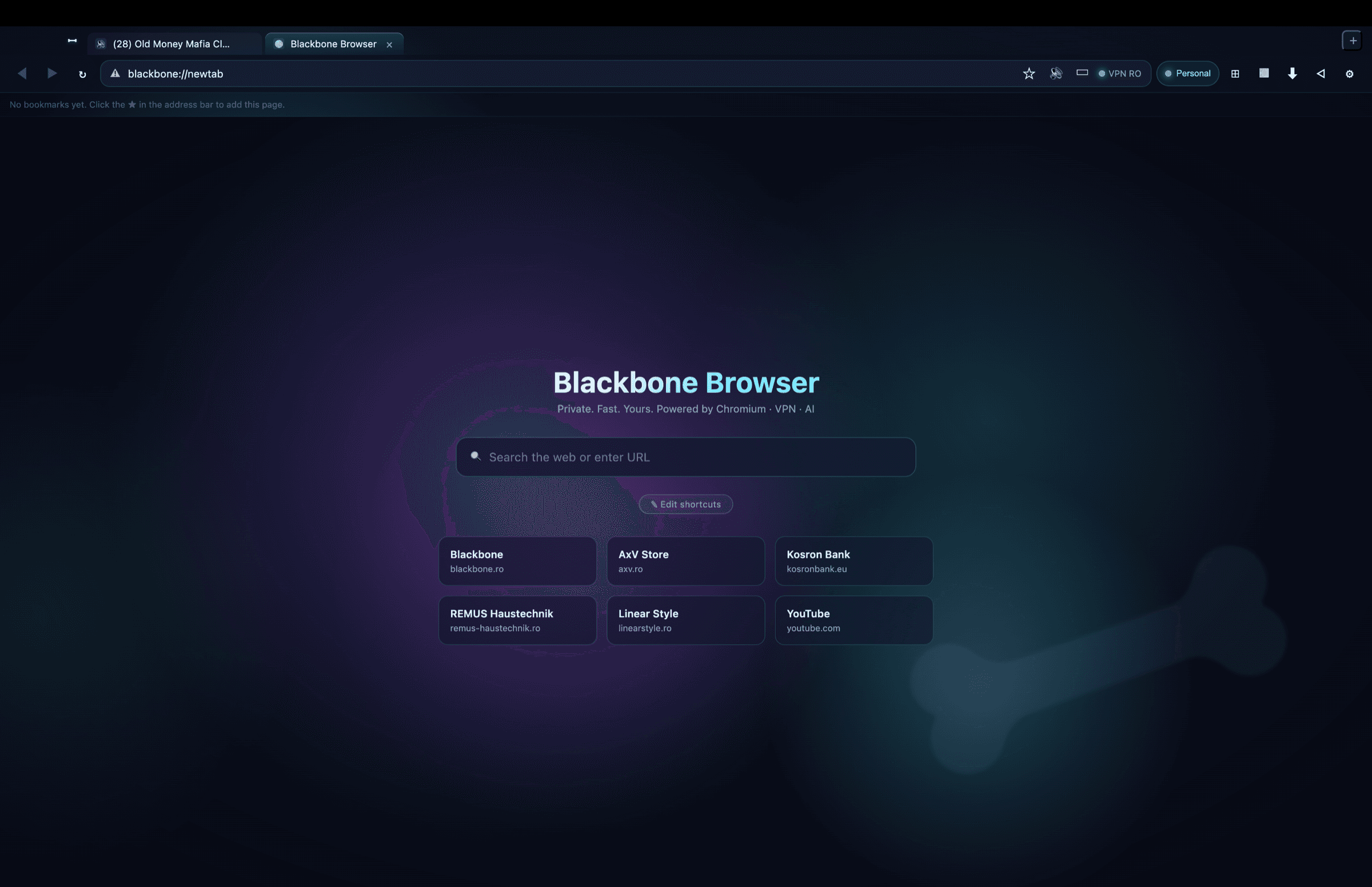Close the Blackbone Browser tab
This screenshot has width=1372, height=887.
tap(389, 45)
